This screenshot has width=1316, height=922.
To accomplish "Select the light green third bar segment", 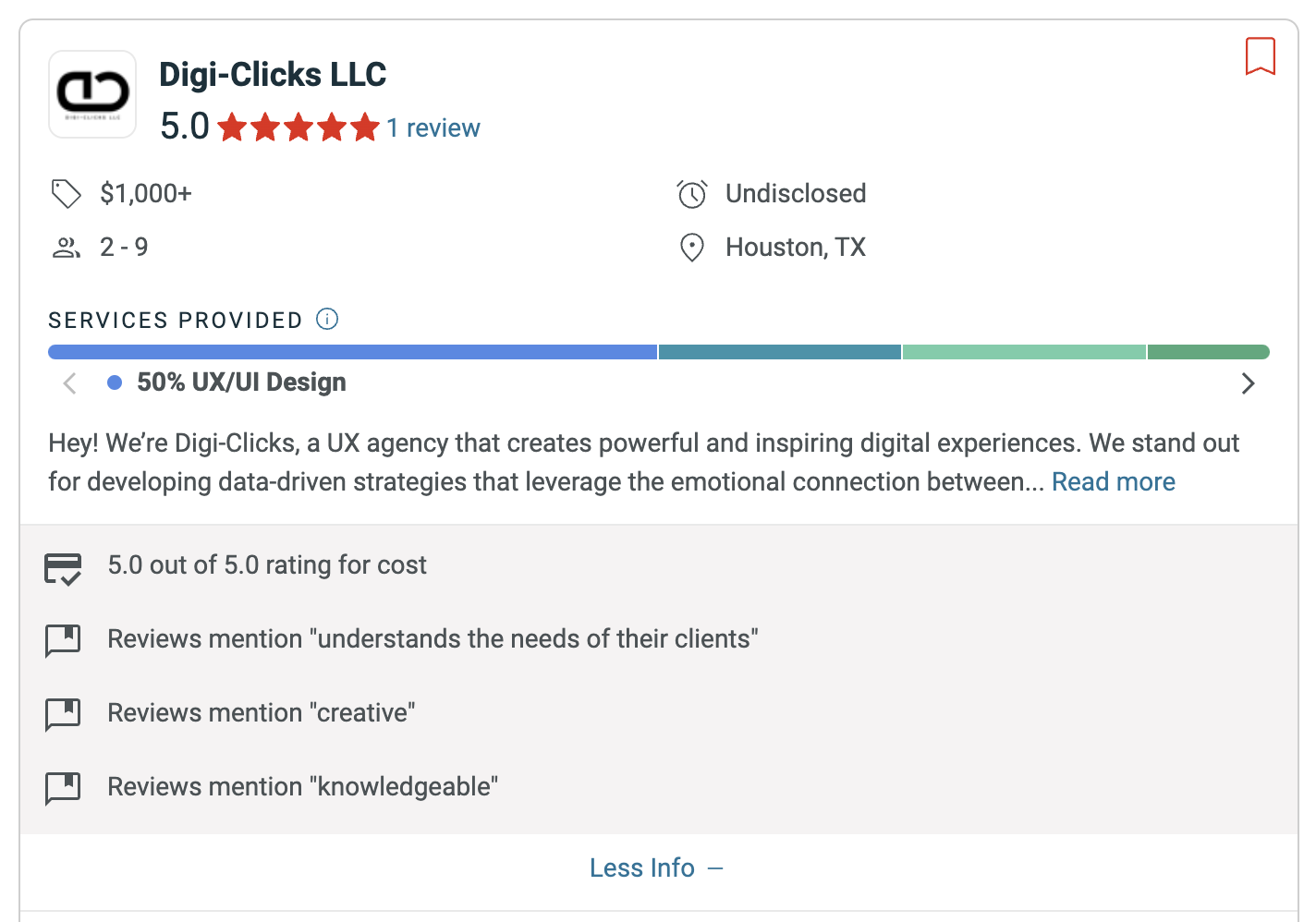I will (x=1024, y=352).
